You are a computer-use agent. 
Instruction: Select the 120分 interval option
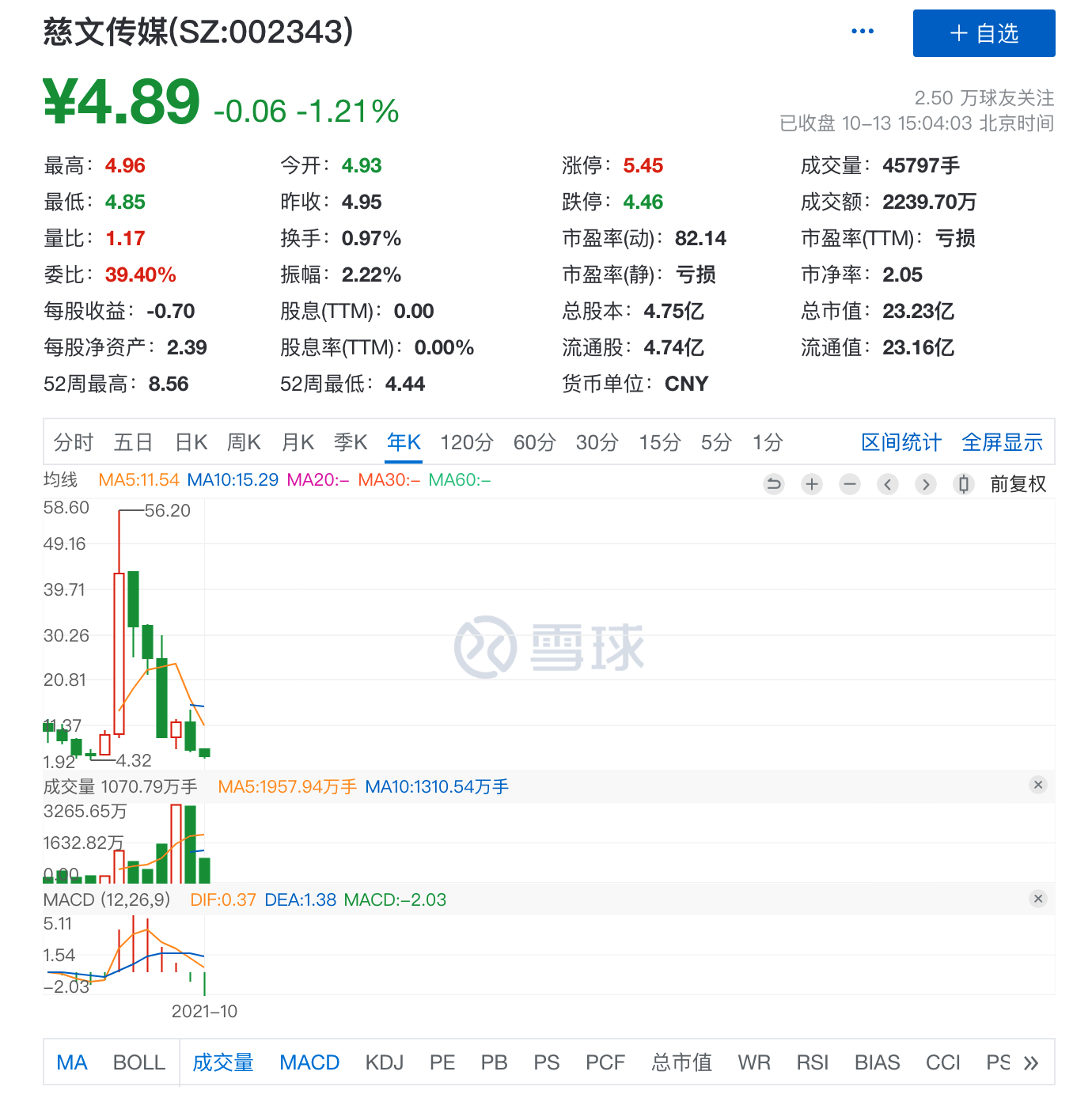[466, 442]
